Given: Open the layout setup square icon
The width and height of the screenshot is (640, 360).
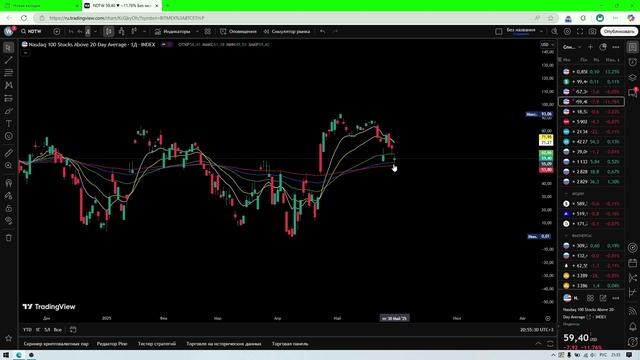Looking at the screenshot, I should point(499,31).
